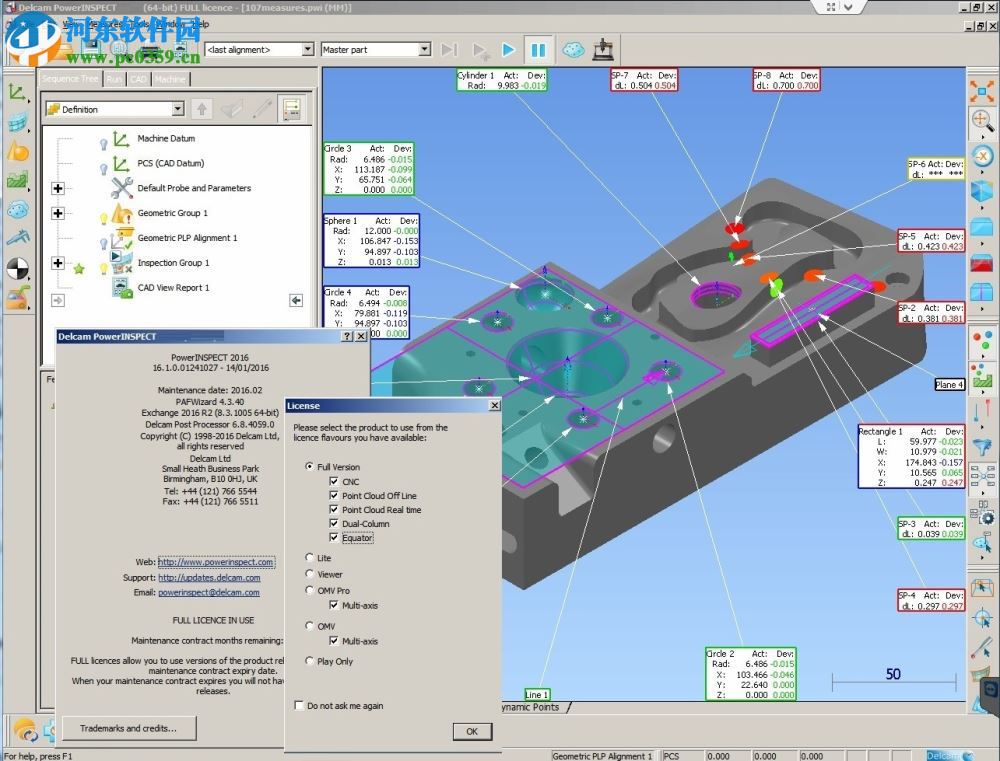Expand the Inspection Group 1 node

(x=58, y=263)
